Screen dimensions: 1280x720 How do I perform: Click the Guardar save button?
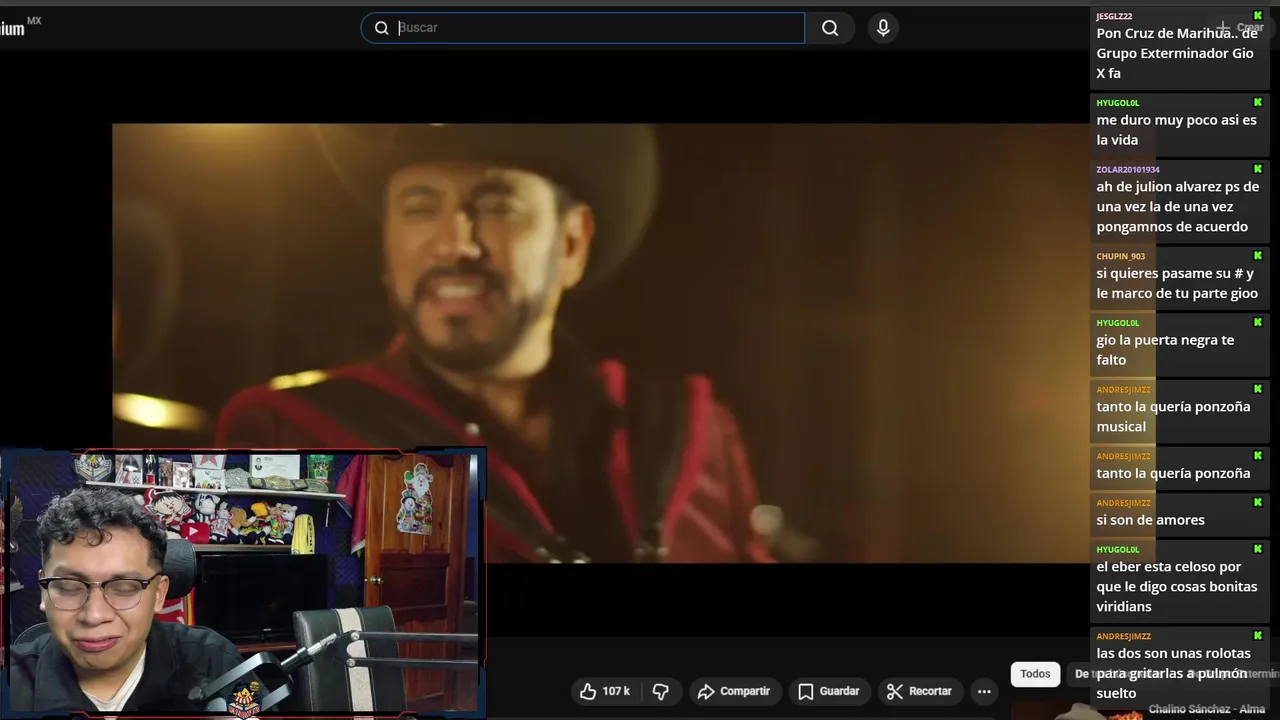828,691
